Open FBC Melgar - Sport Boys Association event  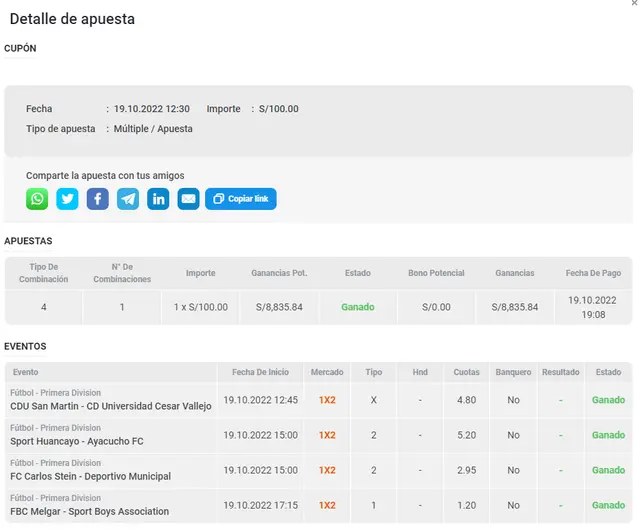click(x=89, y=511)
